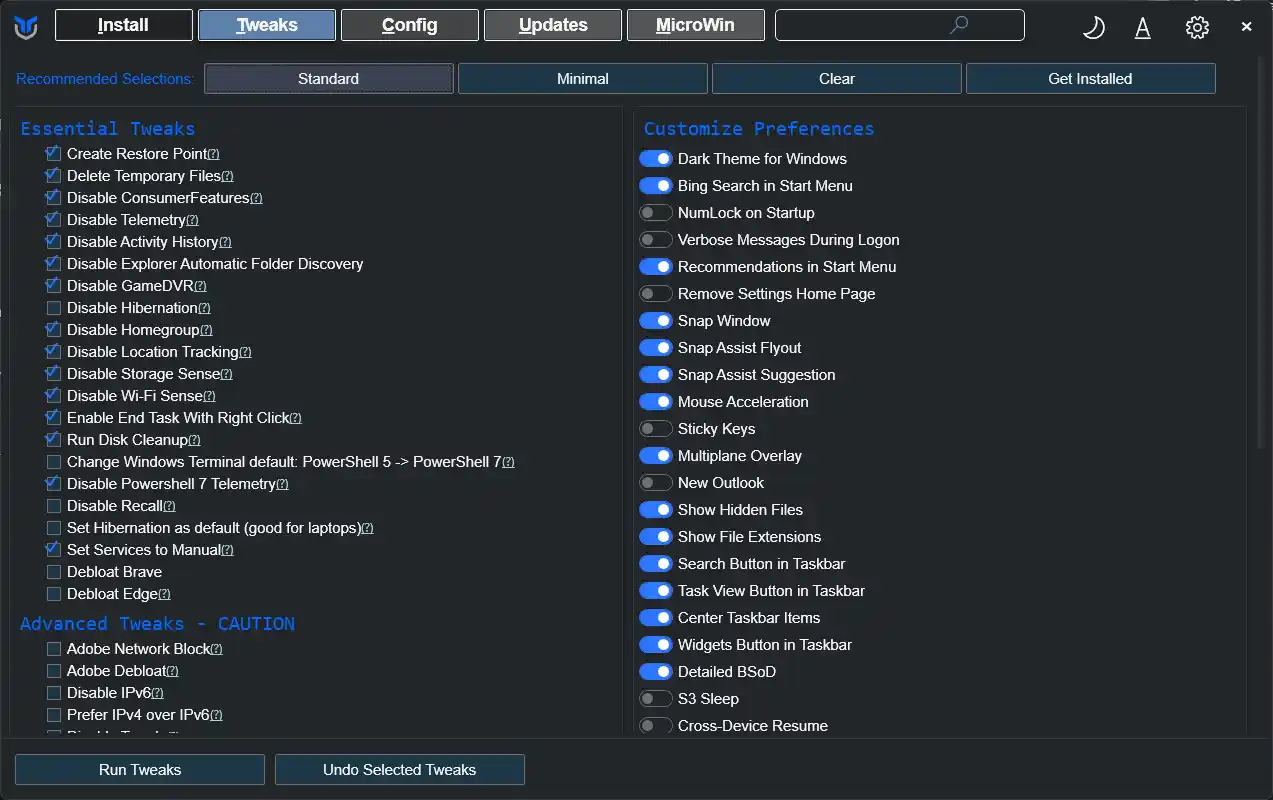Image resolution: width=1273 pixels, height=800 pixels.
Task: Check Change Windows Terminal default option
Action: click(x=54, y=462)
